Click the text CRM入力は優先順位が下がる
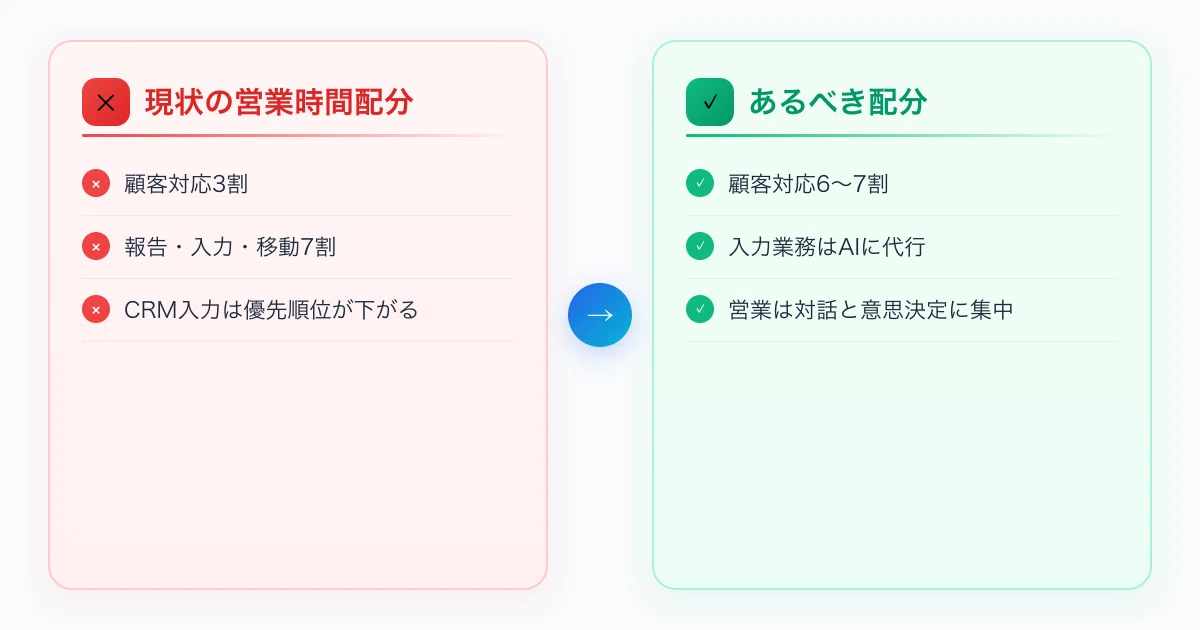This screenshot has width=1200, height=630. point(271,310)
